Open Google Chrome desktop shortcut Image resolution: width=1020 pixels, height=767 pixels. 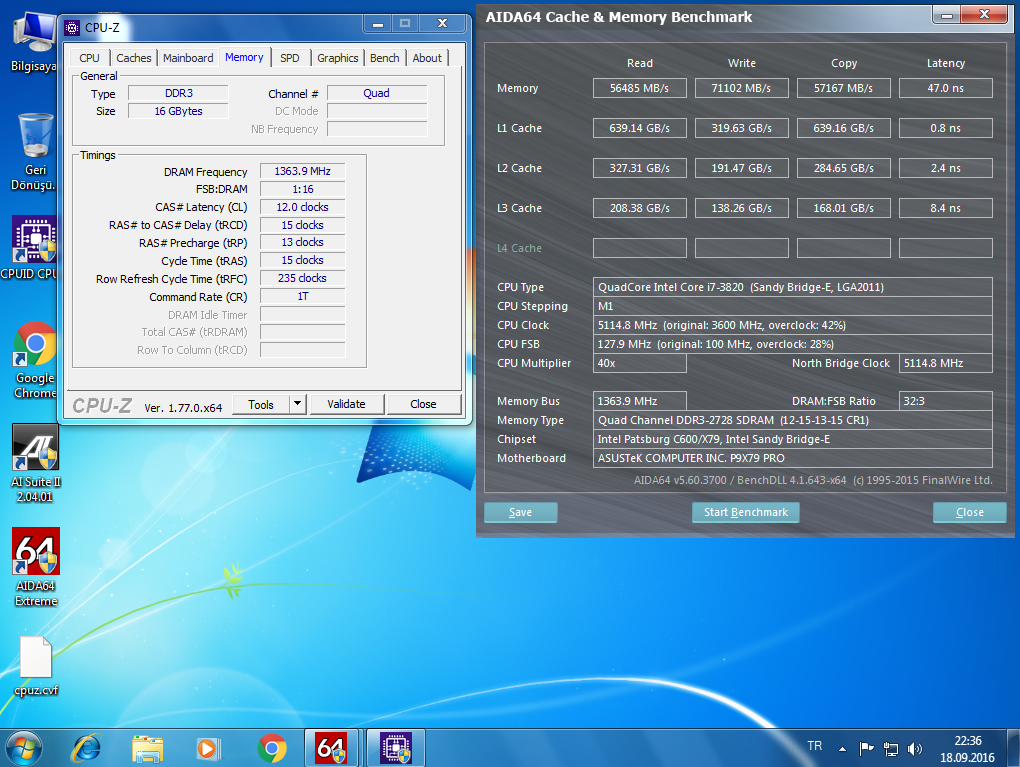click(x=34, y=360)
